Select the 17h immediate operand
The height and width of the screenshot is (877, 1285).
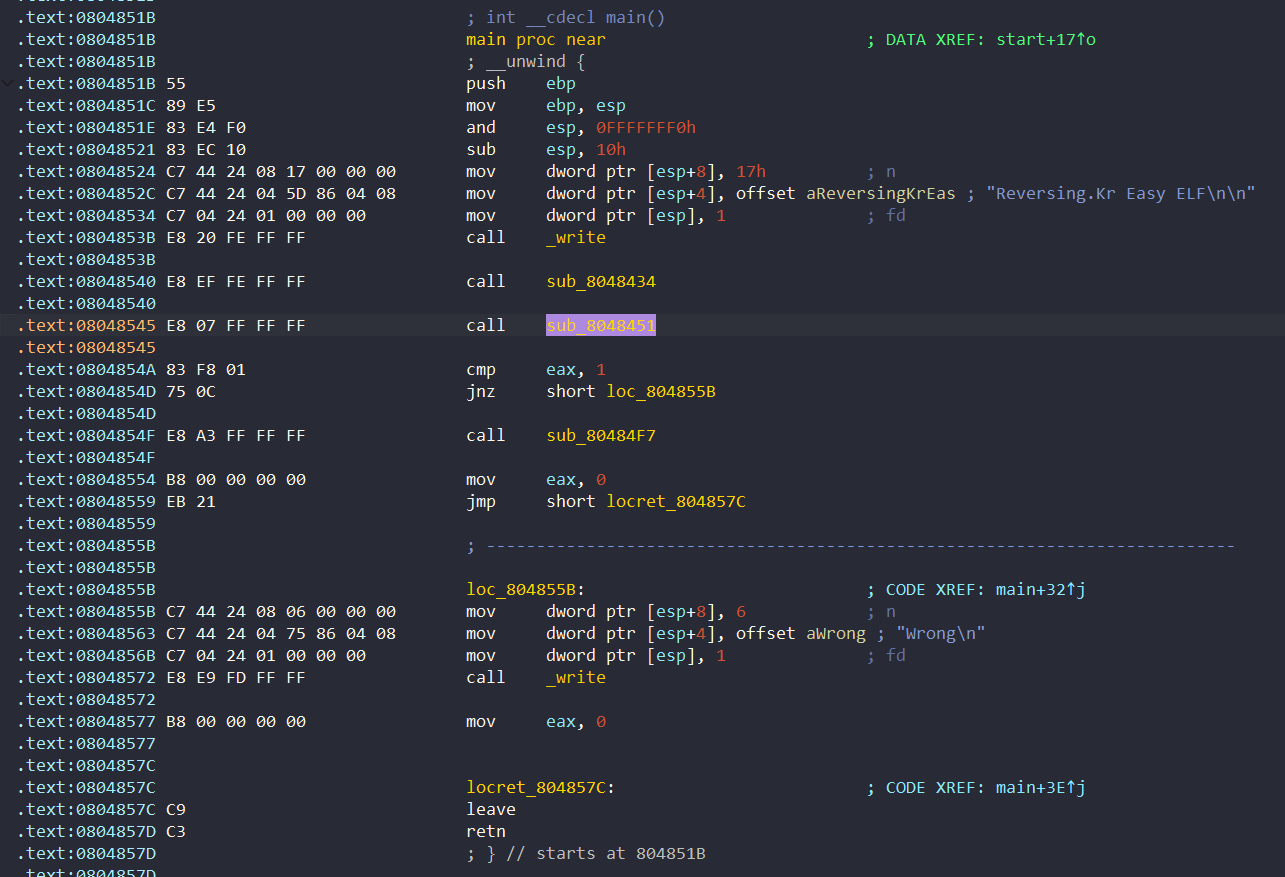click(x=751, y=171)
